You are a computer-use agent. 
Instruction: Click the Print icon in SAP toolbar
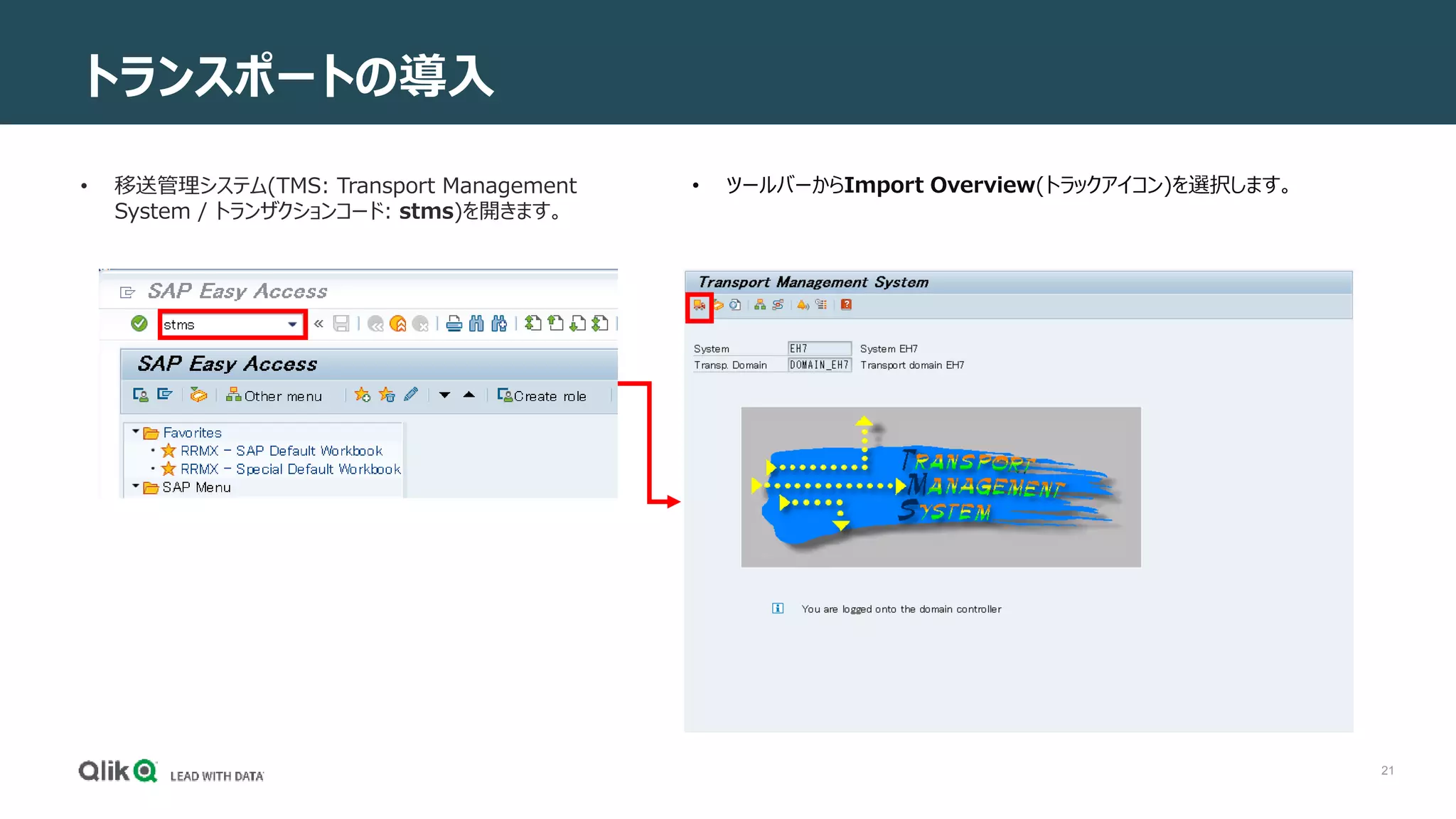(x=454, y=324)
